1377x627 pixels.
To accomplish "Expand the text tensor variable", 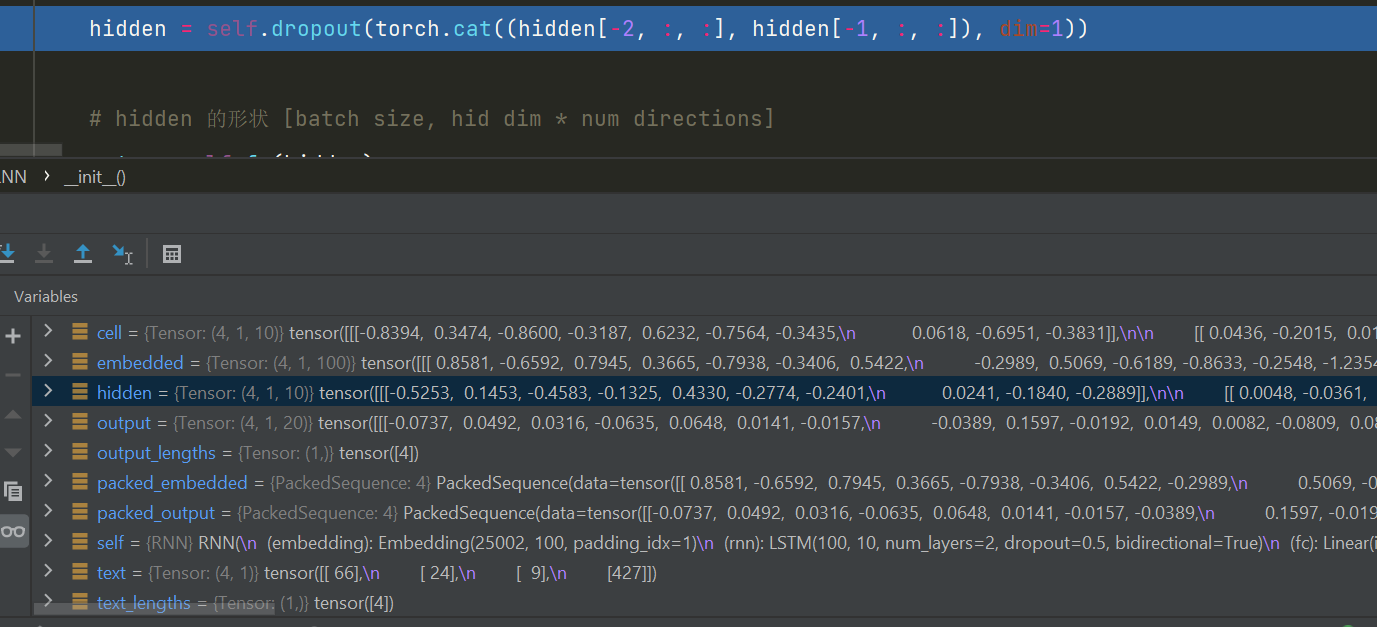I will coord(47,572).
